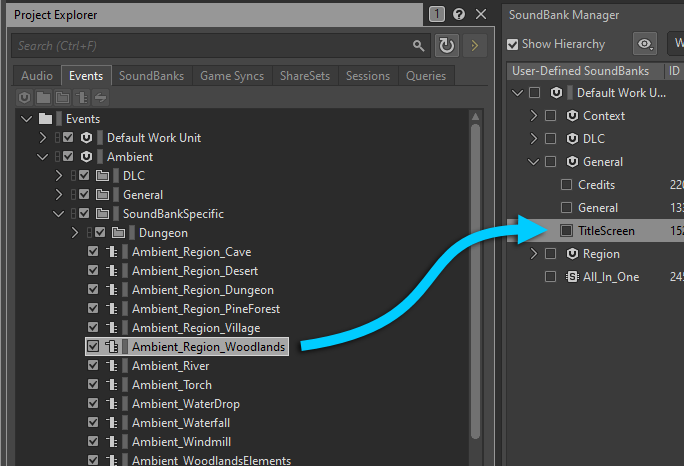Toggle the Show Hierarchy checkbox
The width and height of the screenshot is (684, 466).
513,44
